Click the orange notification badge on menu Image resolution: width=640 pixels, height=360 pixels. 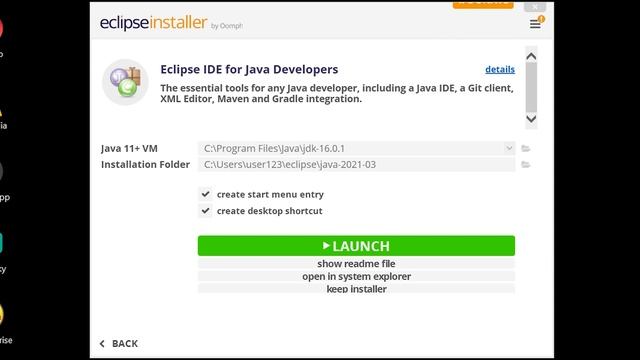541,19
